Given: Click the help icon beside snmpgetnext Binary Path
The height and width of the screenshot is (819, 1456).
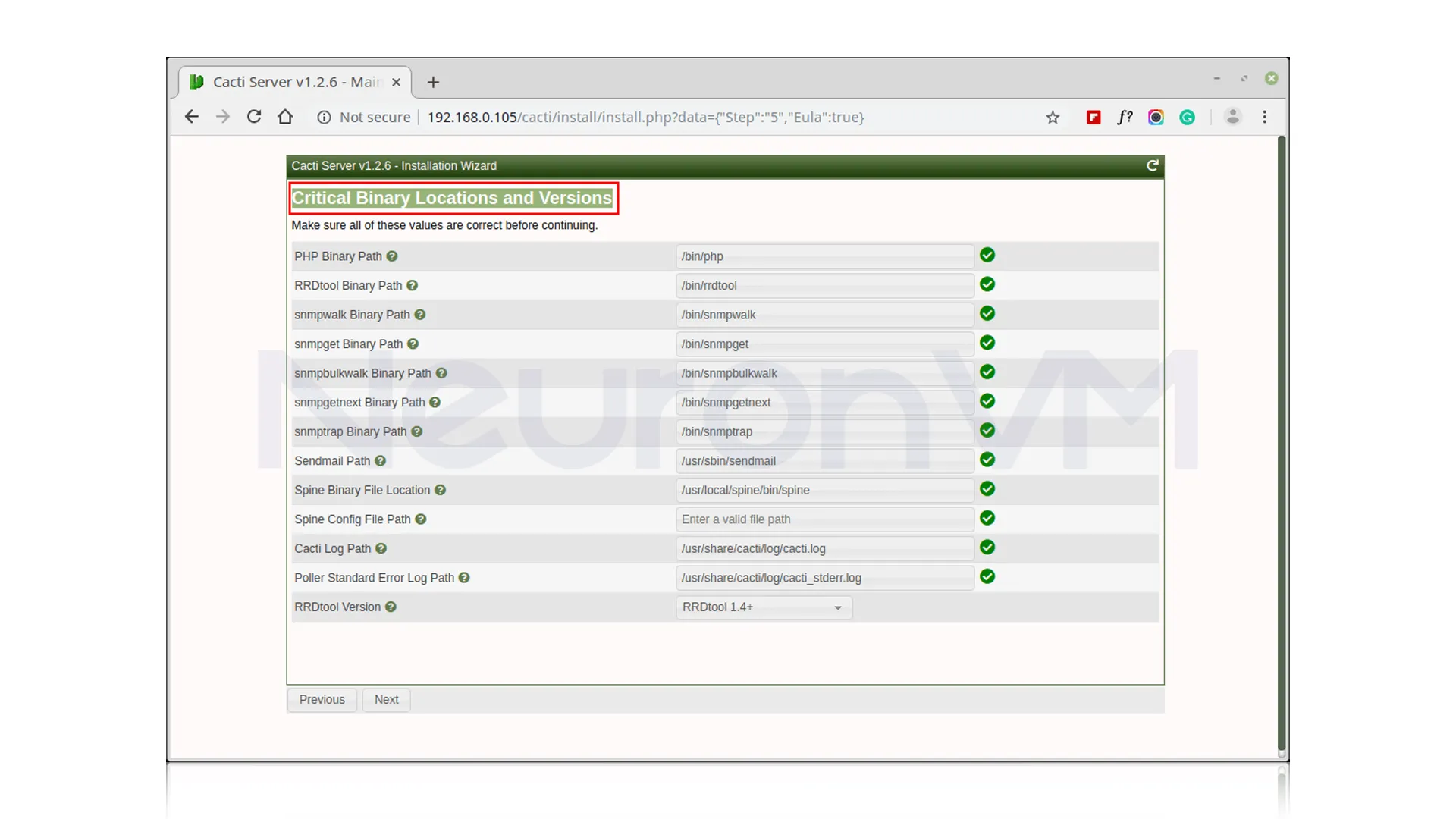Looking at the screenshot, I should click(435, 402).
